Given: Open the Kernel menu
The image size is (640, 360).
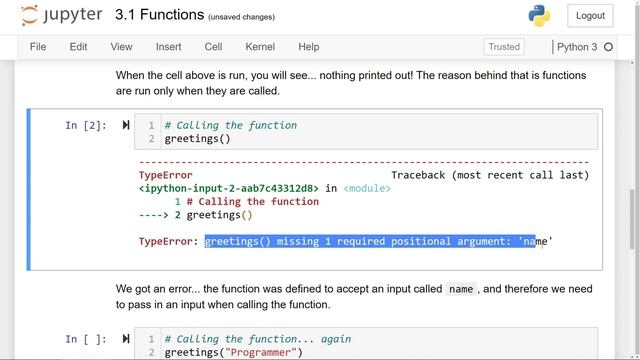Looking at the screenshot, I should pyautogui.click(x=260, y=47).
